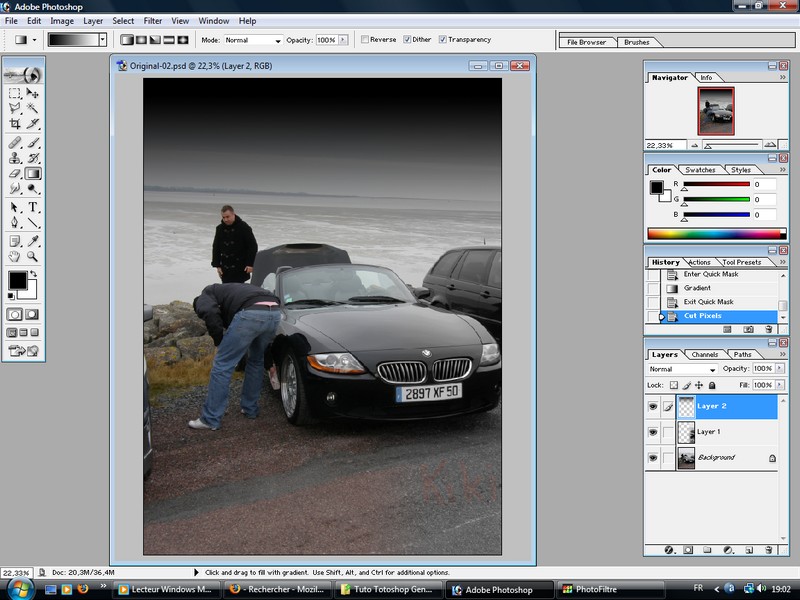800x600 pixels.
Task: Select the Move tool
Action: point(33,93)
